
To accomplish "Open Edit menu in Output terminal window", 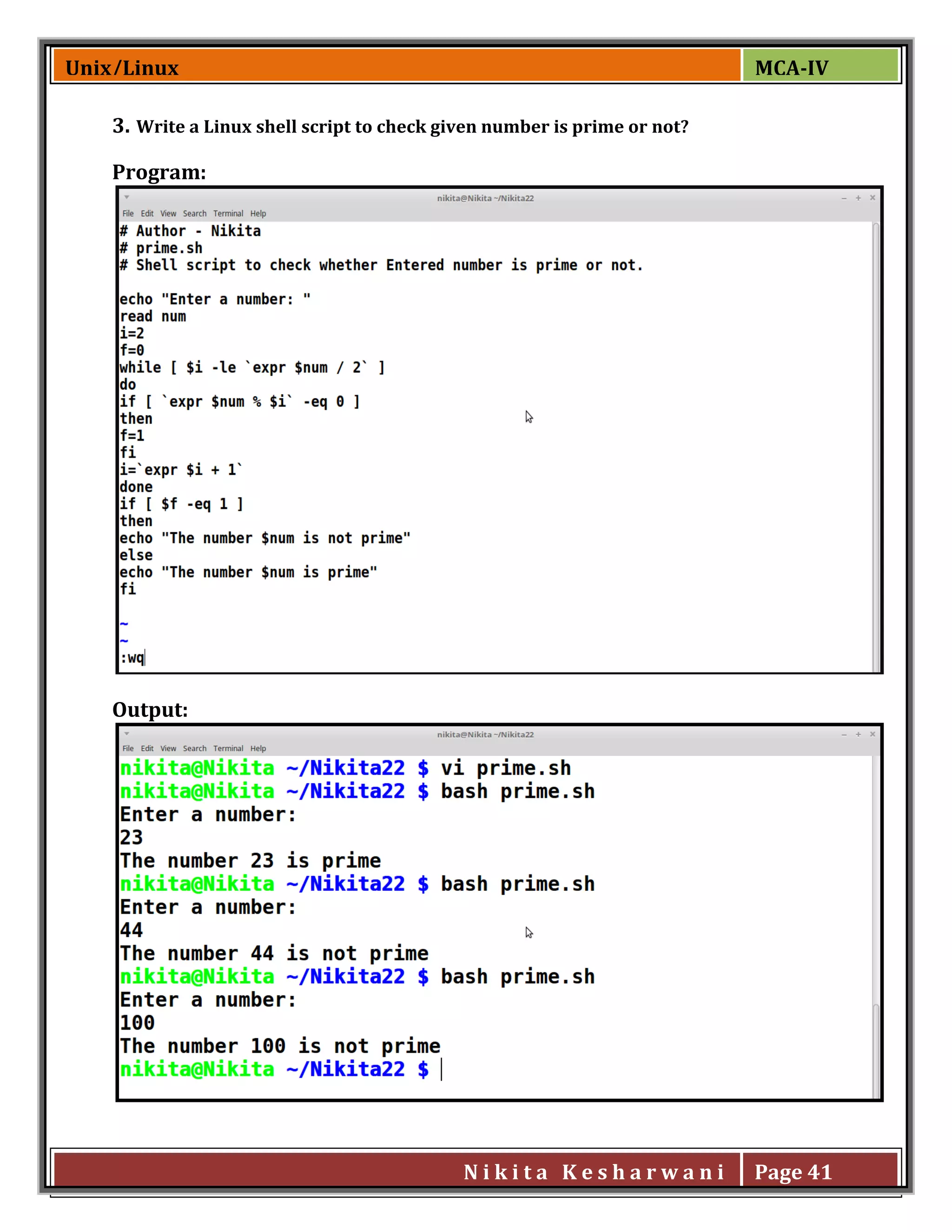I will click(x=147, y=748).
